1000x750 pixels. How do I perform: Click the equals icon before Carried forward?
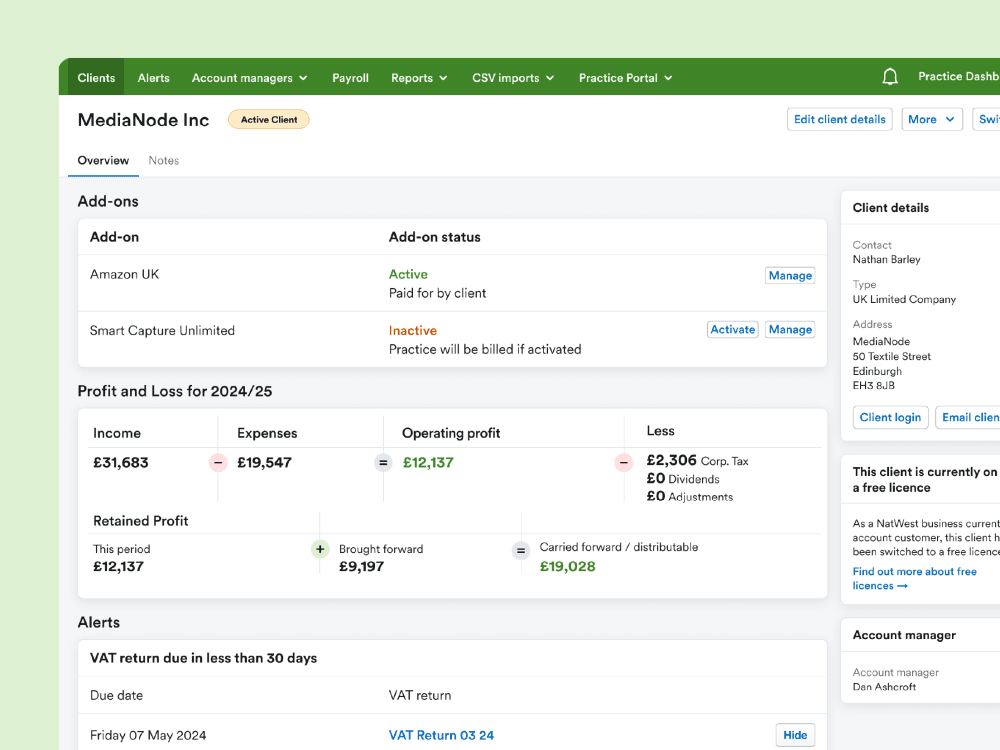coord(520,548)
